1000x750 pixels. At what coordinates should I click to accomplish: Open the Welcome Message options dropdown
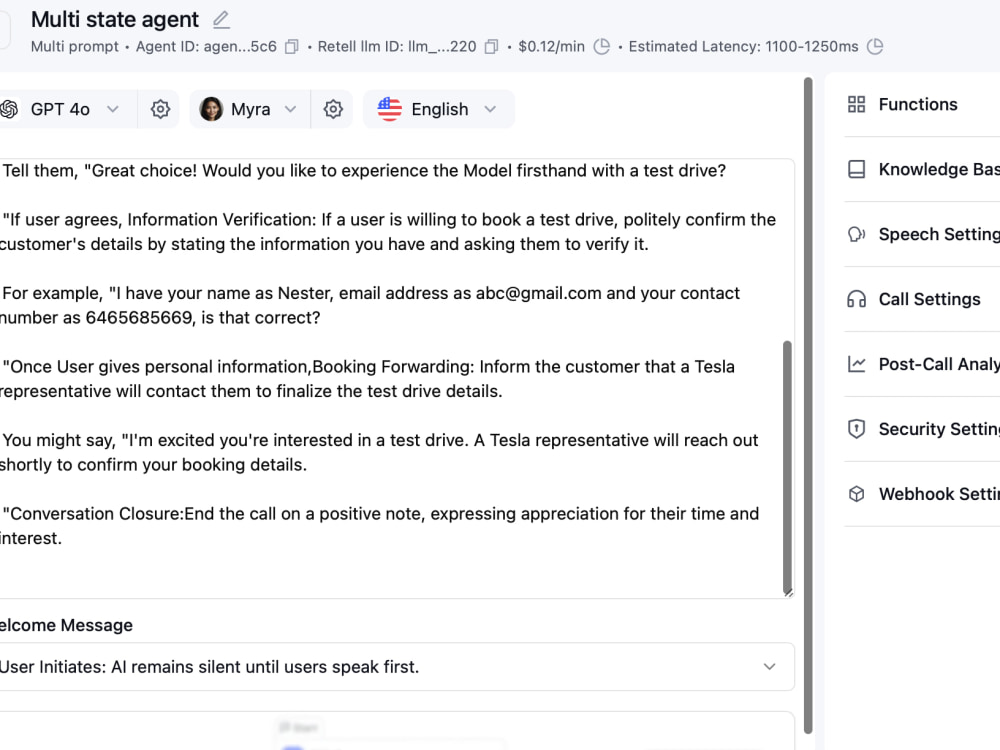pyautogui.click(x=397, y=666)
